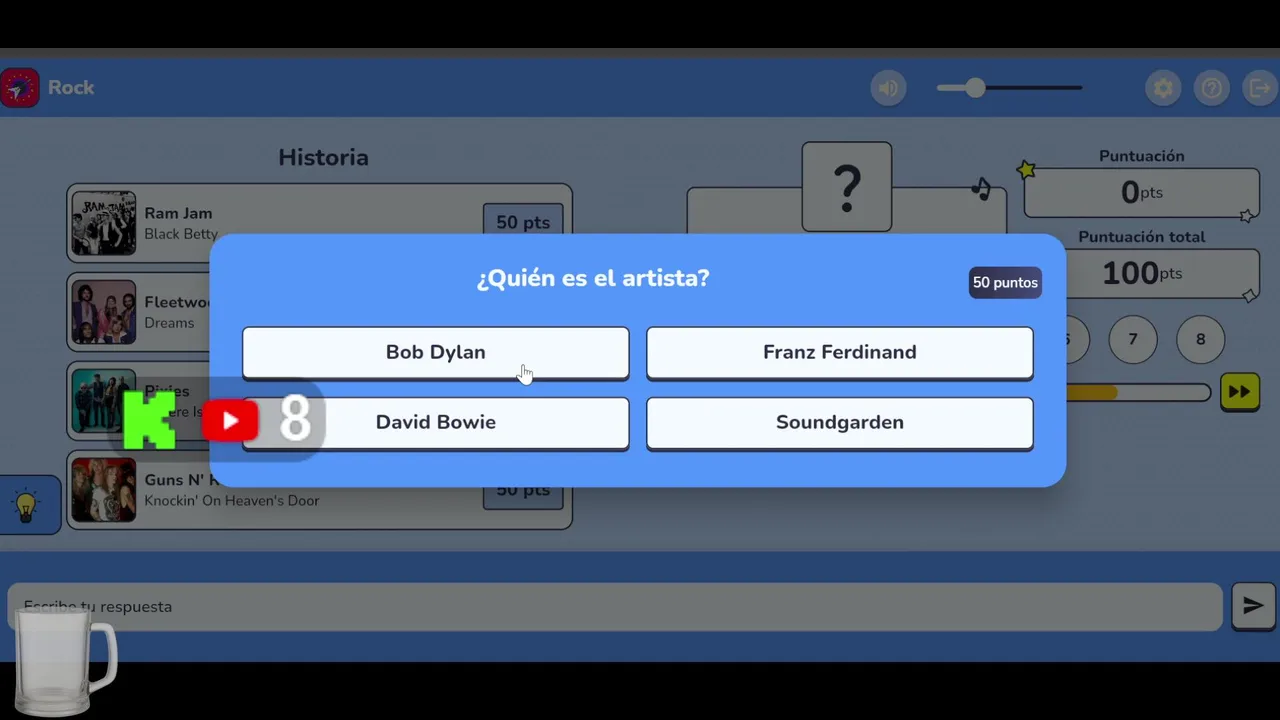
Task: Open Guns N' Roses album thumbnail
Action: (x=103, y=490)
